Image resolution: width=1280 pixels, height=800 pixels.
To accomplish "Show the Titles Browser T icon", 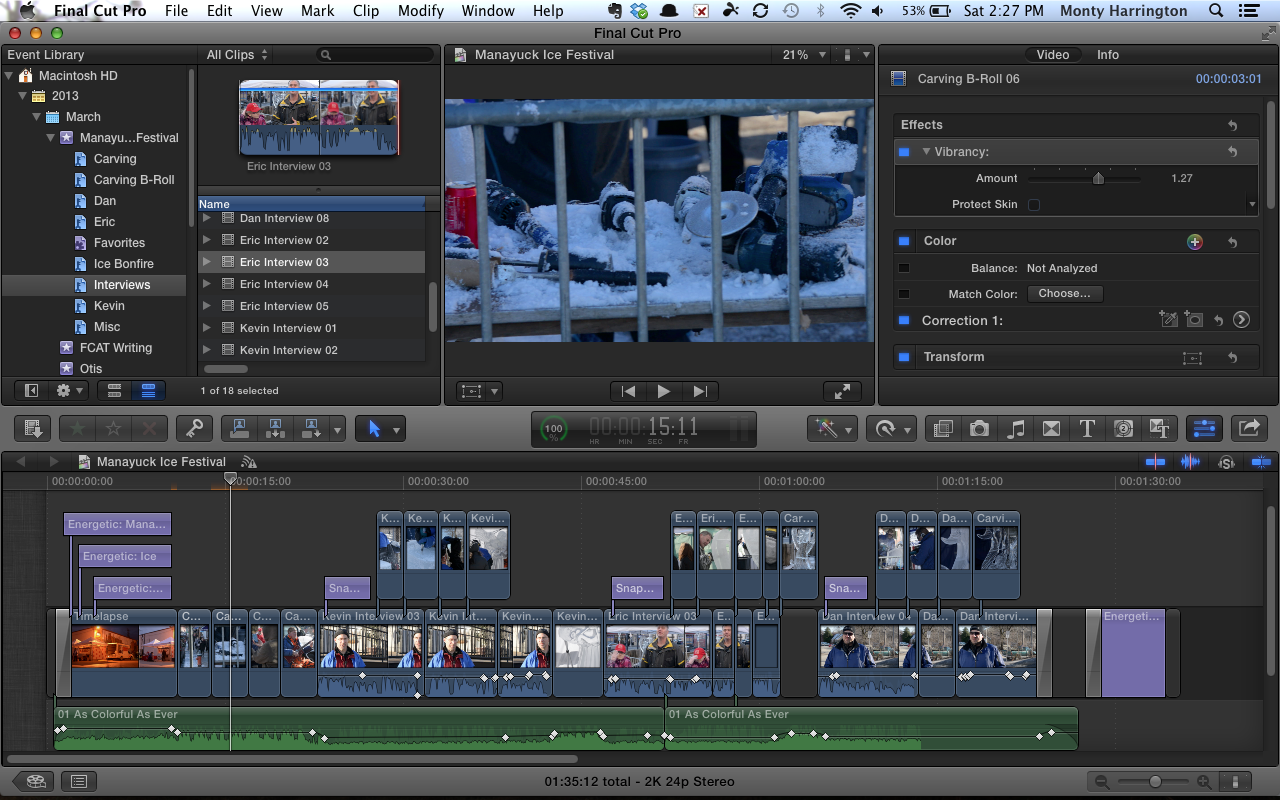I will click(1087, 429).
